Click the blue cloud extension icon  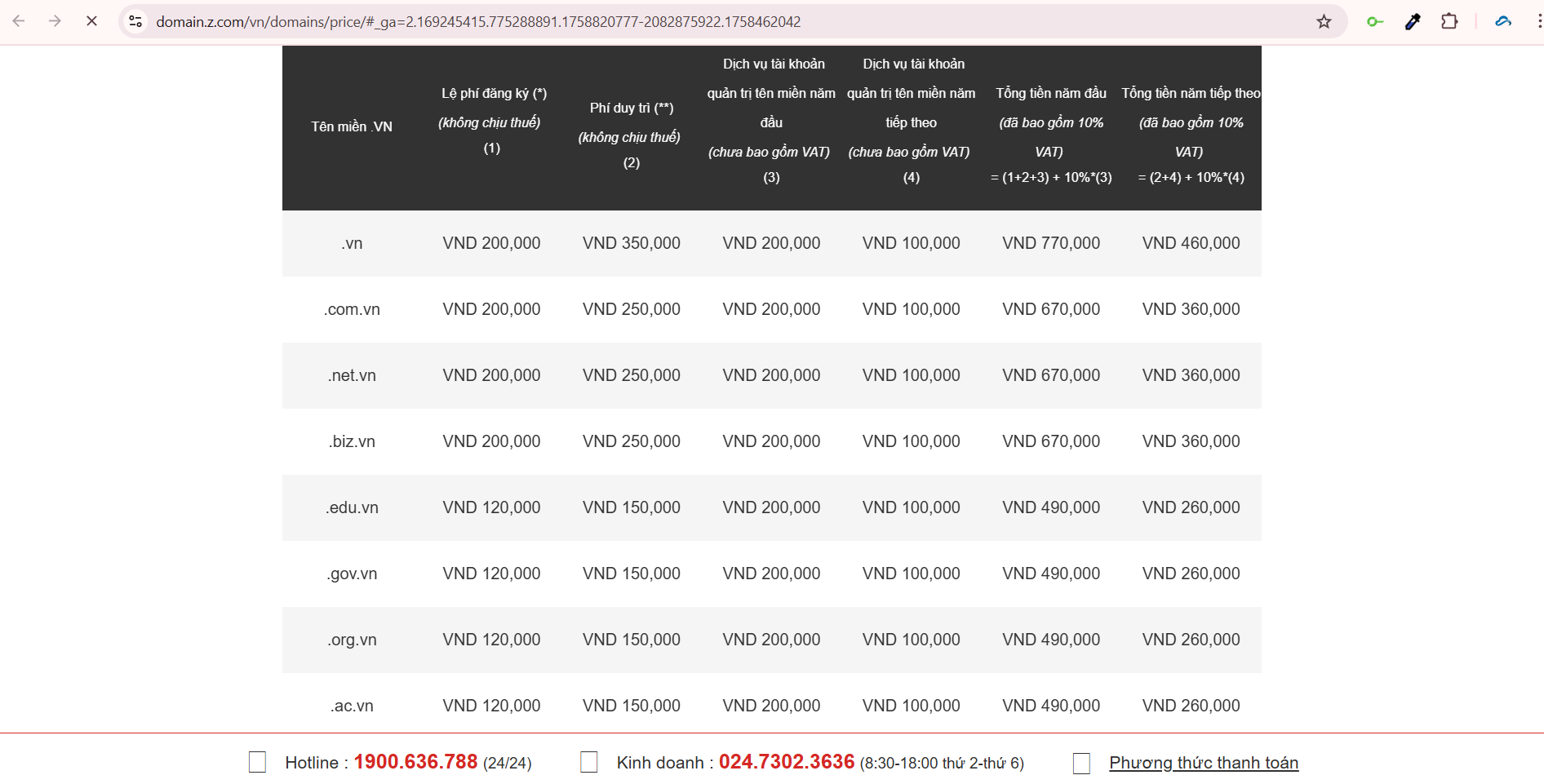(1503, 21)
